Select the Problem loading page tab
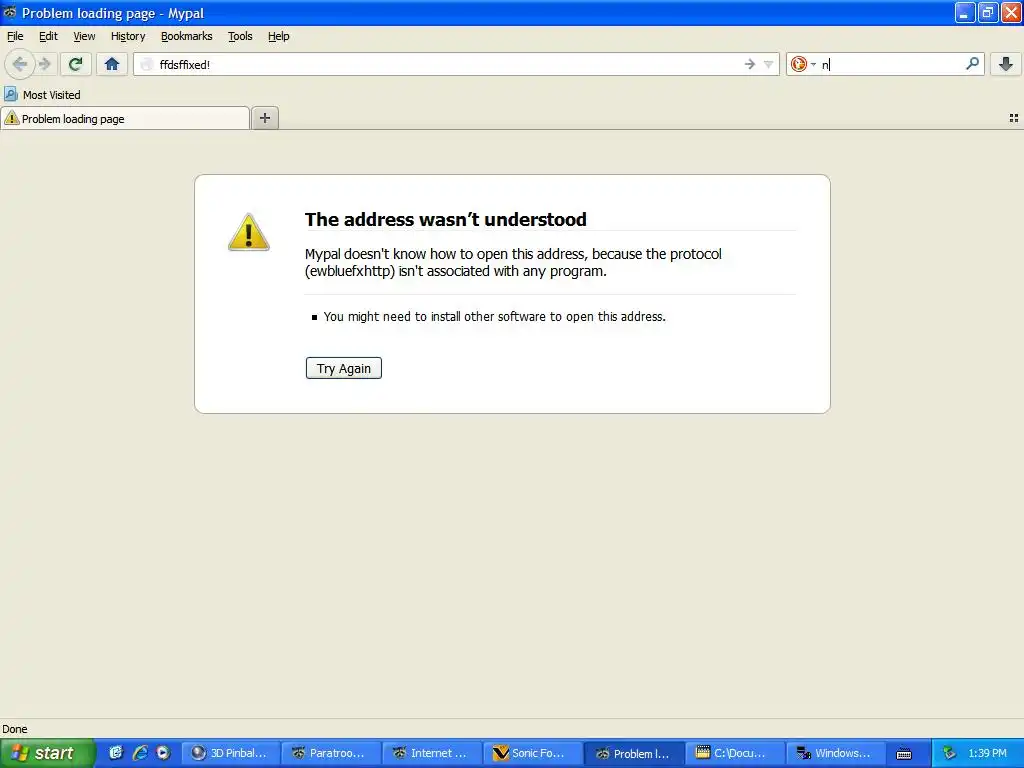1024x768 pixels. (125, 119)
